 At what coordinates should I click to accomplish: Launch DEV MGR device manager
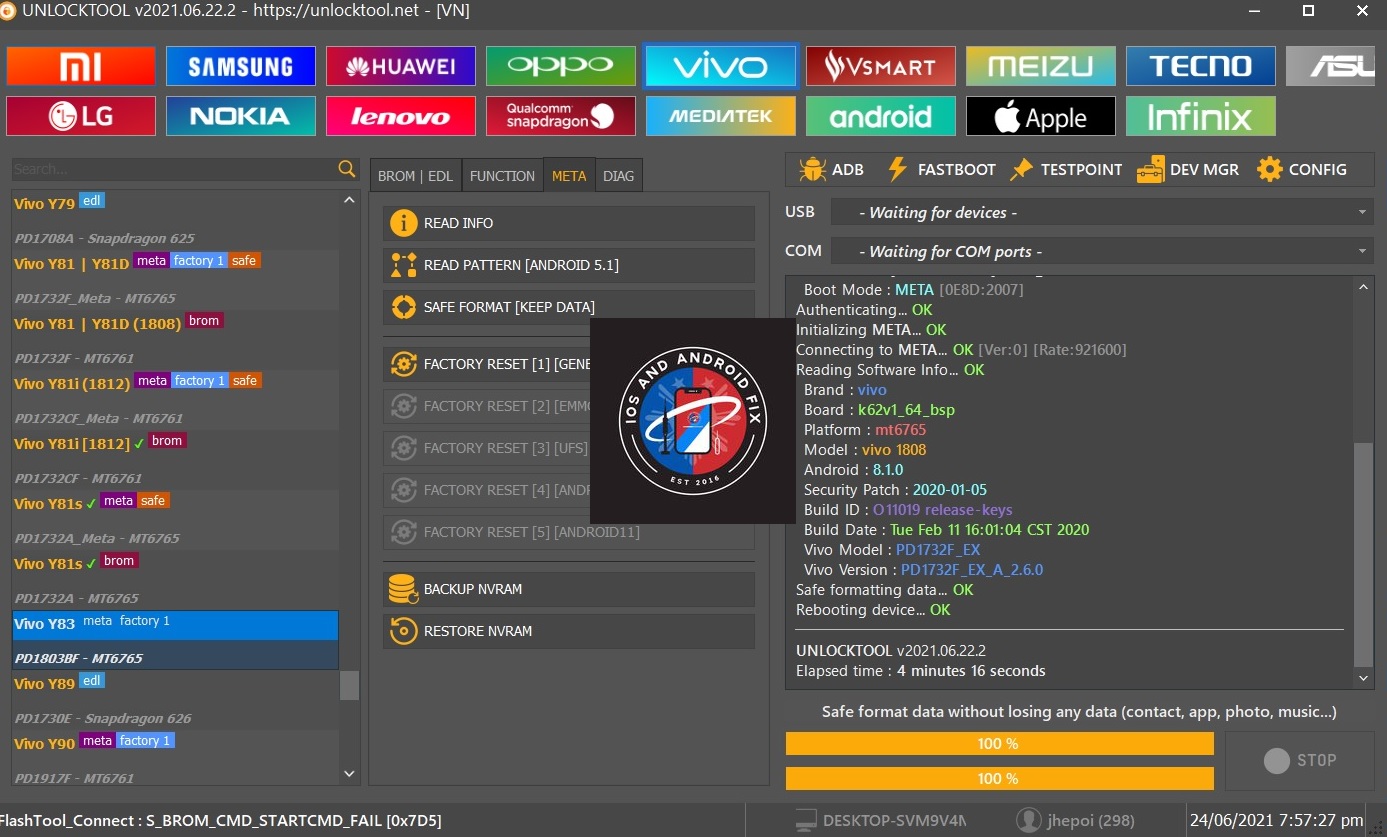point(1188,170)
